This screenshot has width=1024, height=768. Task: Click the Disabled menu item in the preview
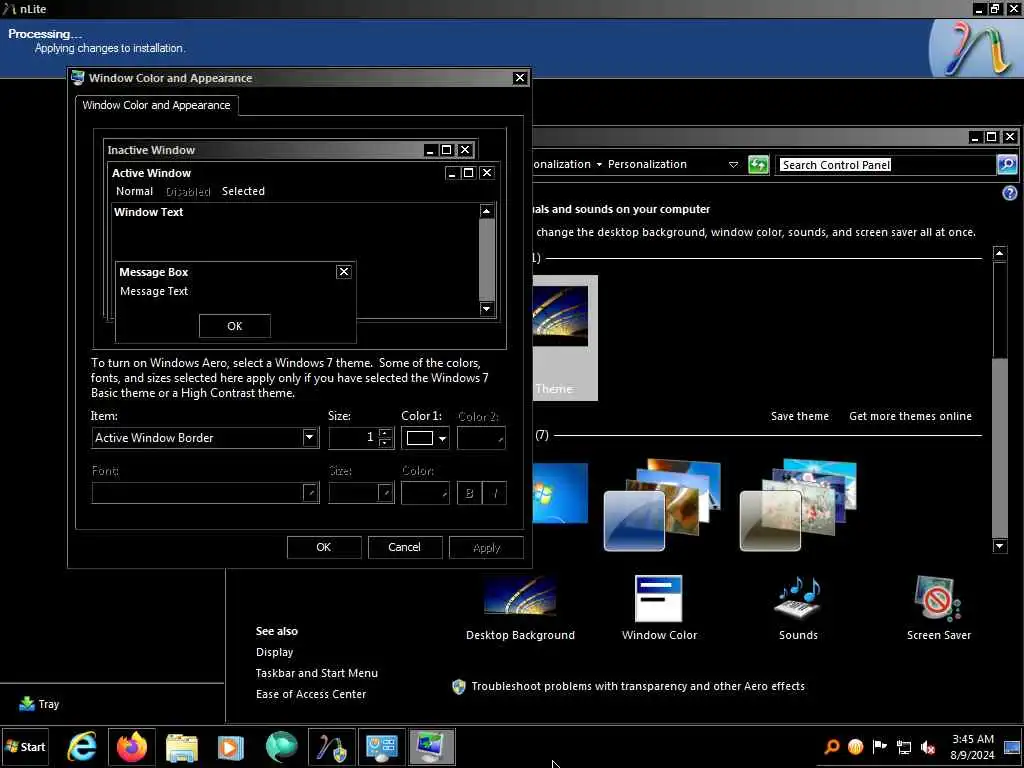[188, 191]
